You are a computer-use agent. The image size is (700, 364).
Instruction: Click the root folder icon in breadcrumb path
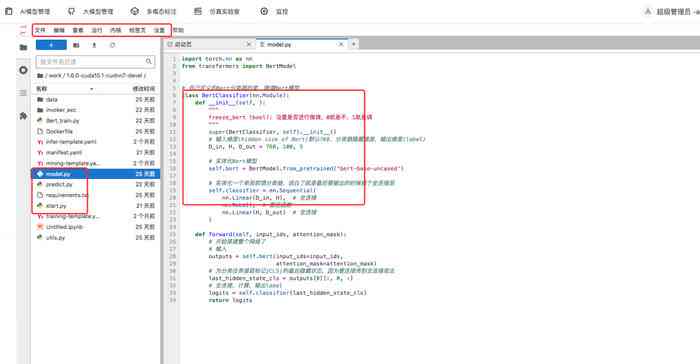click(40, 75)
